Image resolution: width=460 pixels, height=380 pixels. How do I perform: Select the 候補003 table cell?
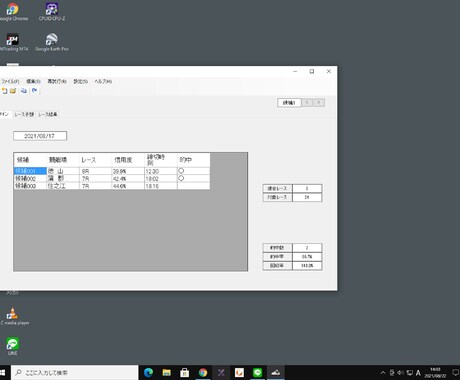30,186
